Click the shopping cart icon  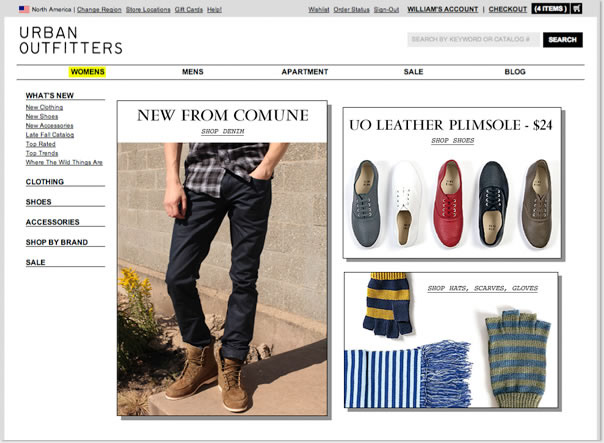coord(577,8)
